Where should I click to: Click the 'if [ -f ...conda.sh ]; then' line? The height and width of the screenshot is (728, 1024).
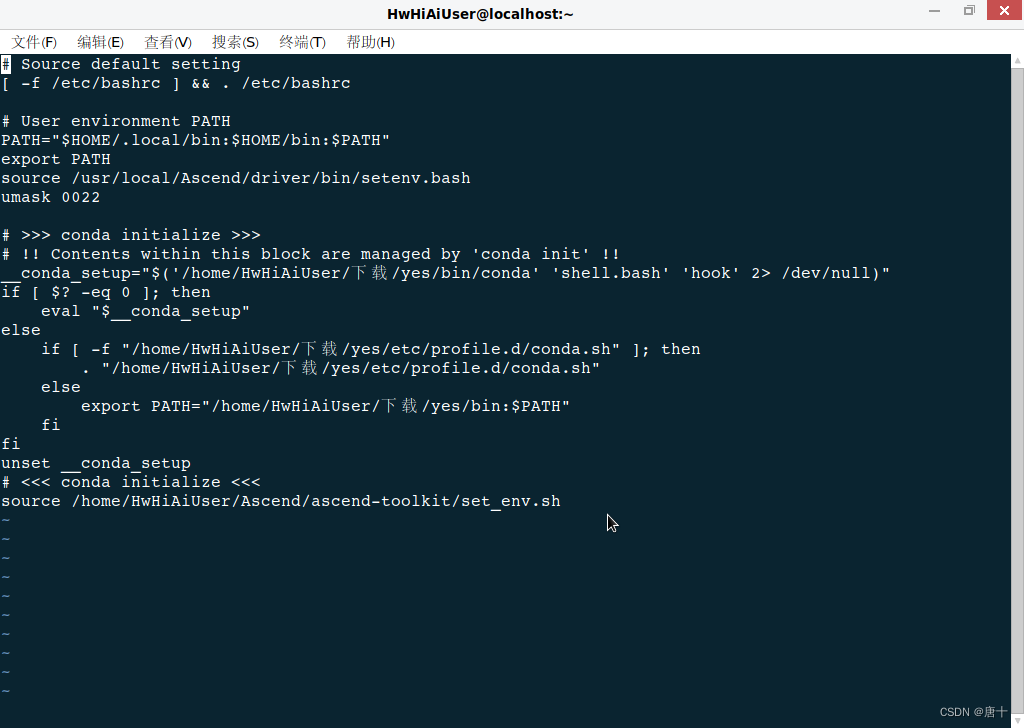point(371,349)
